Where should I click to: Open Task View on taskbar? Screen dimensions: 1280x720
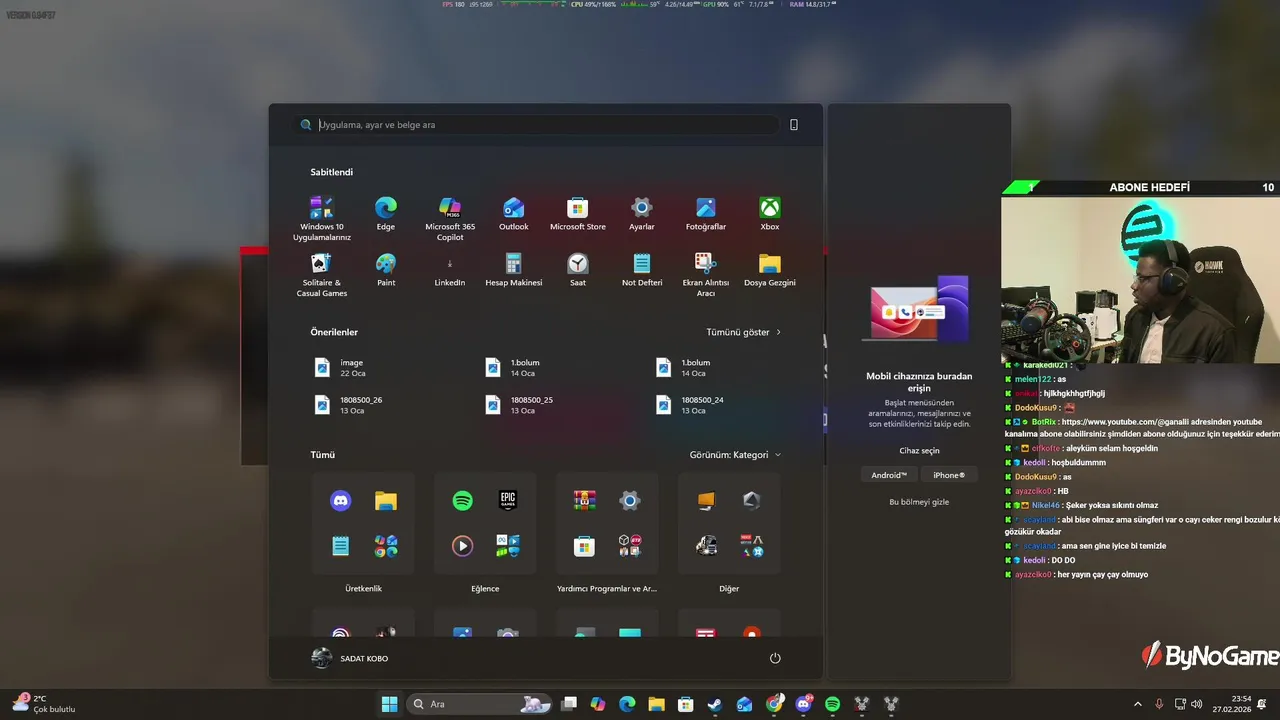point(569,704)
